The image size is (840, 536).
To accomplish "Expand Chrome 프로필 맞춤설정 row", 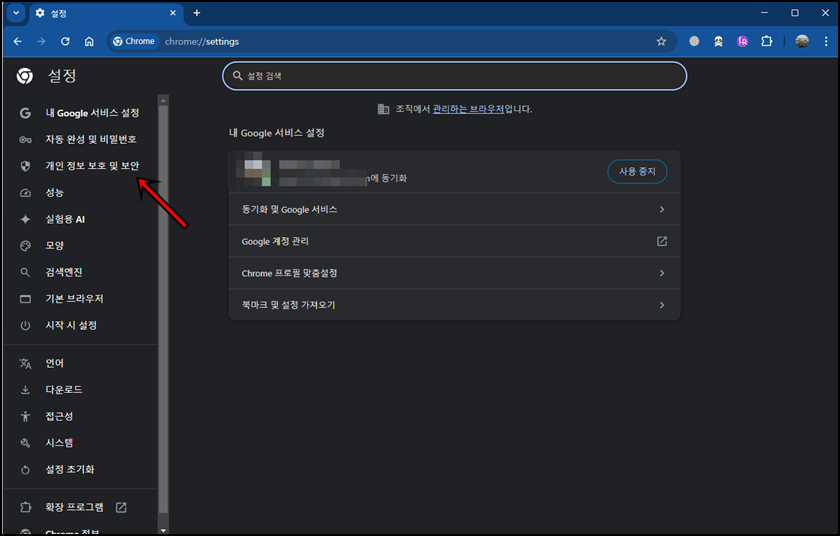I will coord(454,273).
